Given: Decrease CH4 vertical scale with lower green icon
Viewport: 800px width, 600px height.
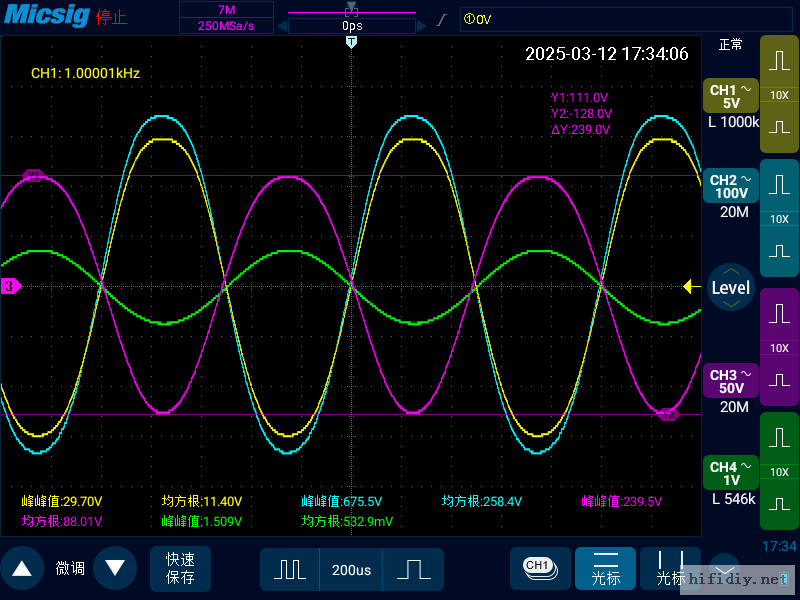Looking at the screenshot, I should (x=779, y=506).
